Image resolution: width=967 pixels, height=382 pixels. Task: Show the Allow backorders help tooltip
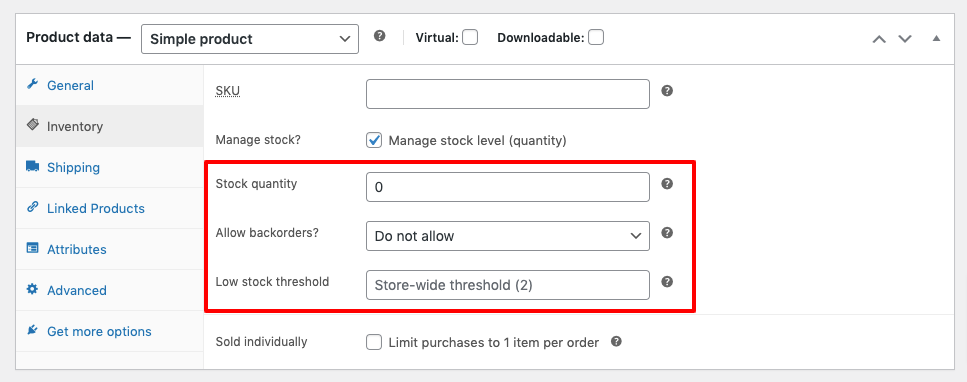667,233
